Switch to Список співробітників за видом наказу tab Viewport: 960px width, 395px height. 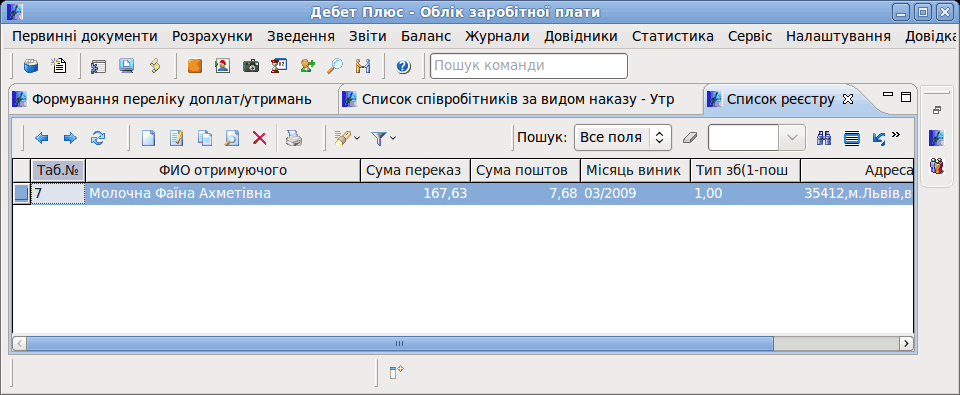[x=518, y=99]
